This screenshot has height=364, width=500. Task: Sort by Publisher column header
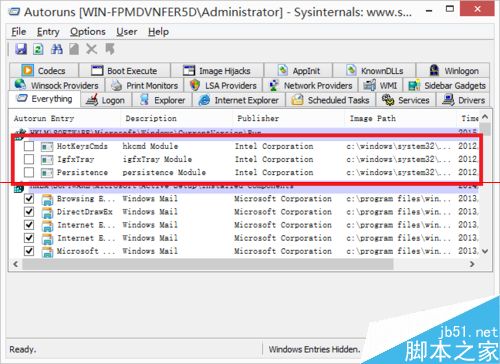[288, 118]
